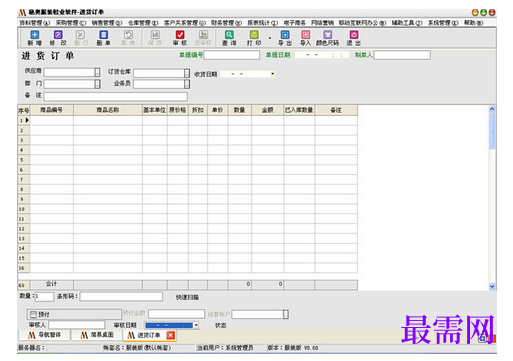This screenshot has height=361, width=513.
Task: Click the 保存 (save) toolbar icon
Action: [155, 35]
